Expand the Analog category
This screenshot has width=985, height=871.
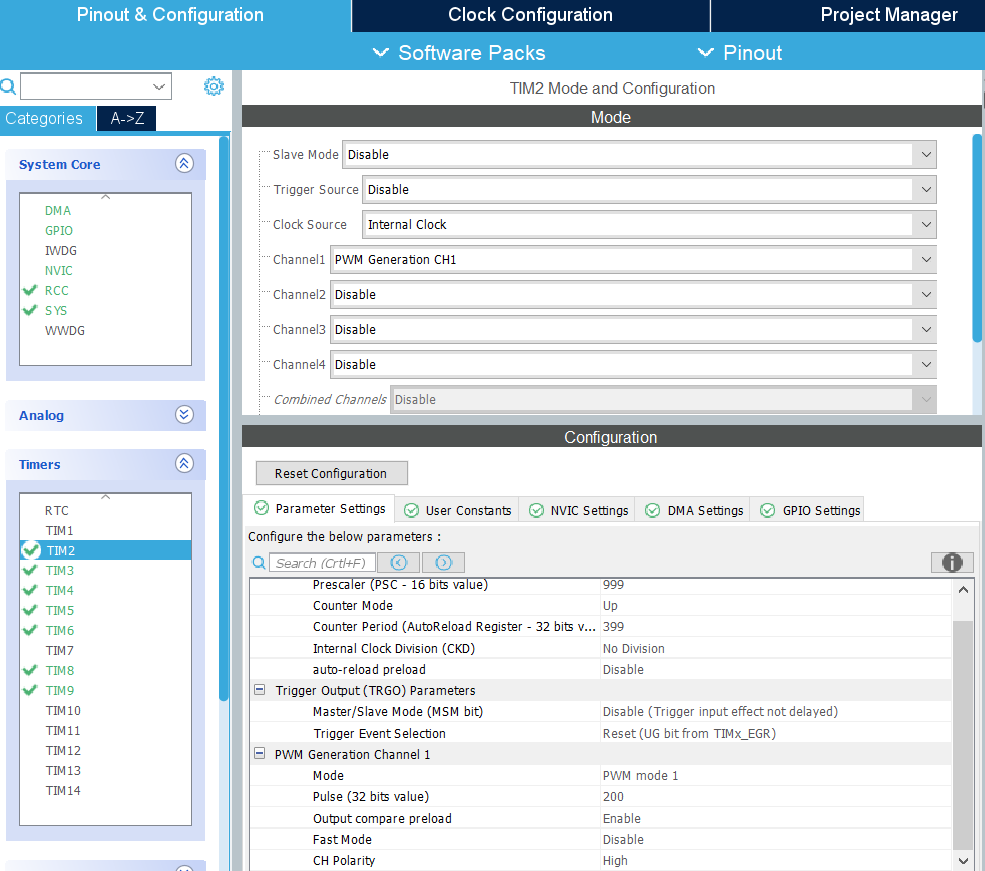pos(184,414)
